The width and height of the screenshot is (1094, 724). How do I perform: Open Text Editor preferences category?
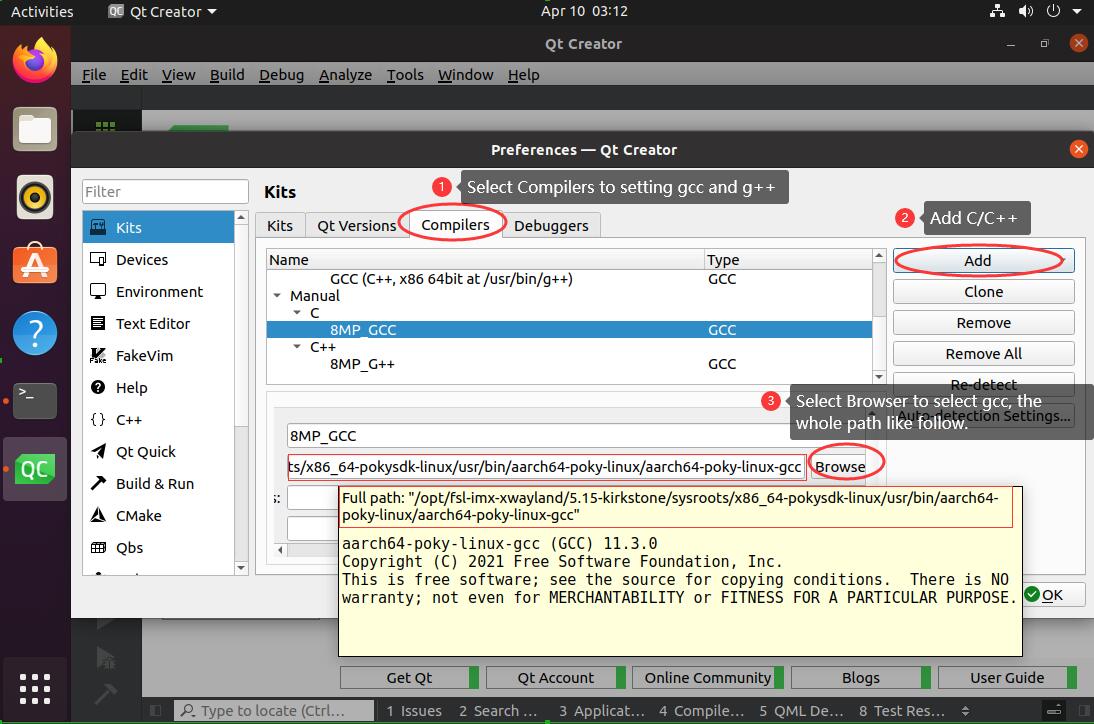[x=158, y=324]
